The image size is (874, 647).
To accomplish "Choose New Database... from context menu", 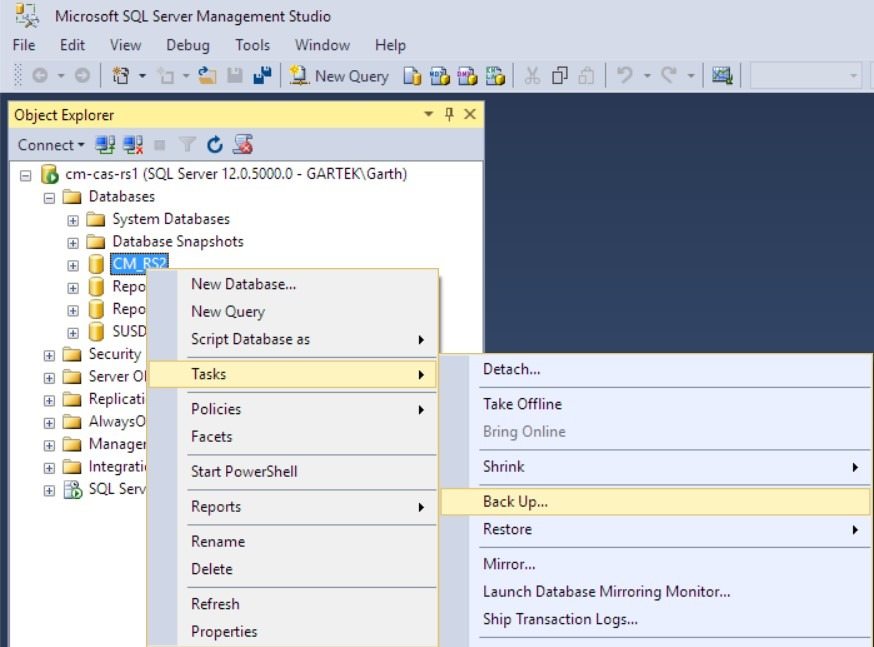I will click(x=293, y=284).
